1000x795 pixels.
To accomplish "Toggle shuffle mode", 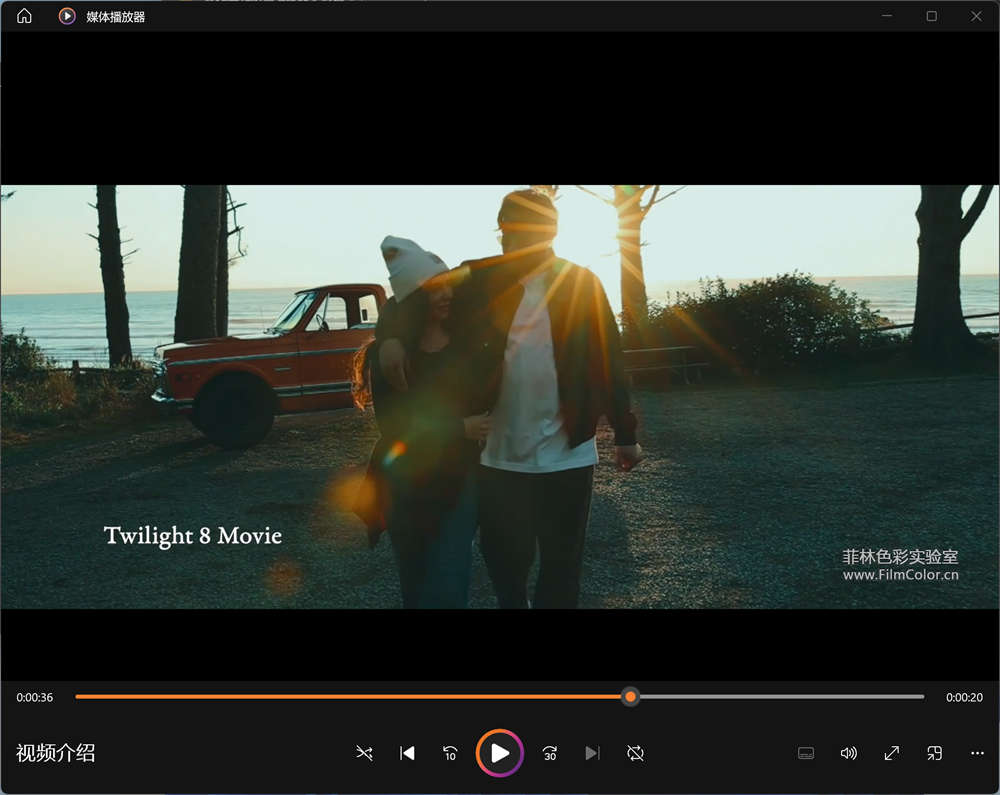I will coord(365,753).
